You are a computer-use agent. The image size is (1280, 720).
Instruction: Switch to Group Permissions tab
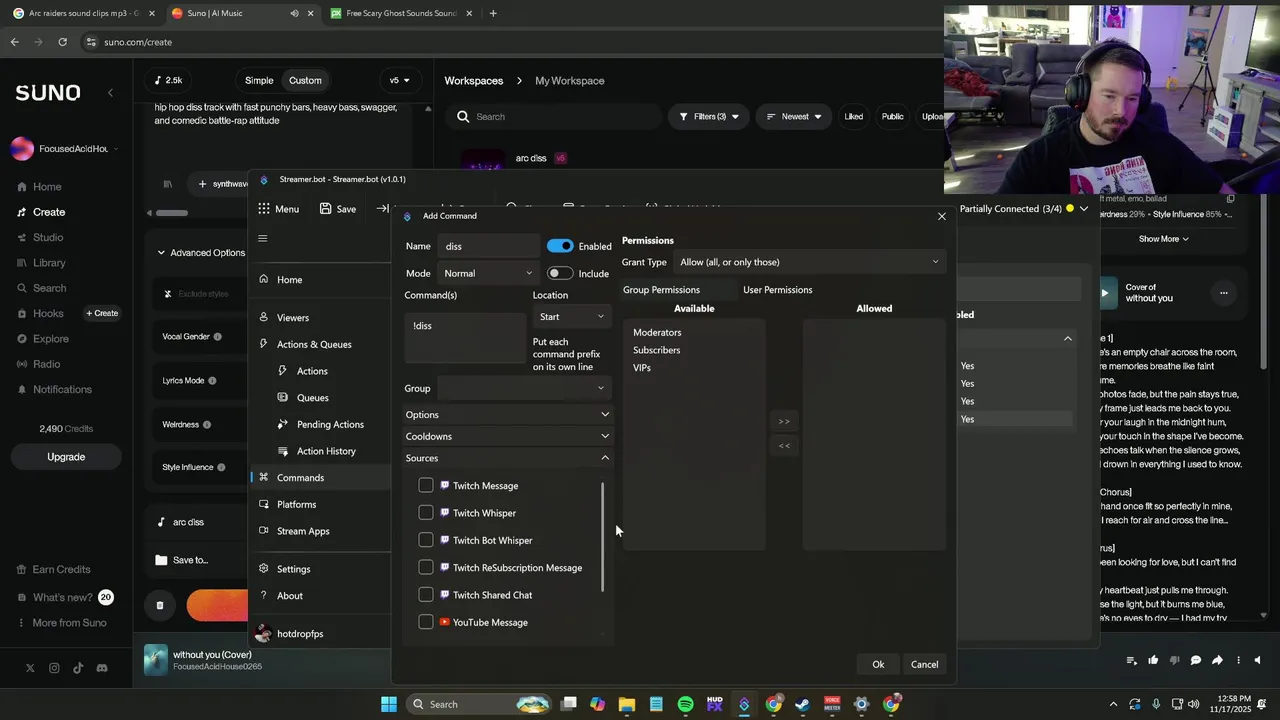[661, 290]
